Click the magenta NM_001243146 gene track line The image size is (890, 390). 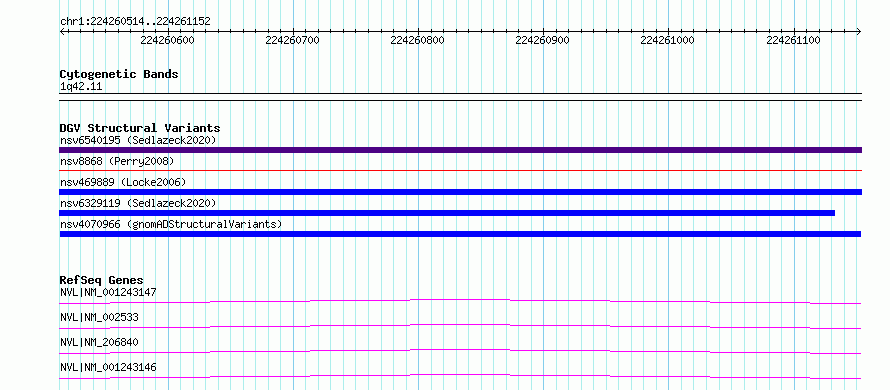pos(460,375)
